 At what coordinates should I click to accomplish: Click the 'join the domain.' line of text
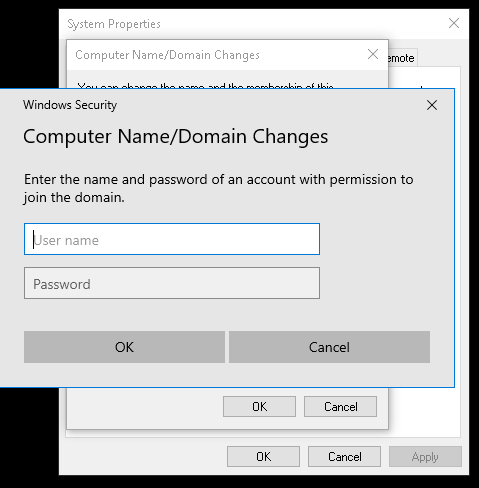(x=74, y=198)
